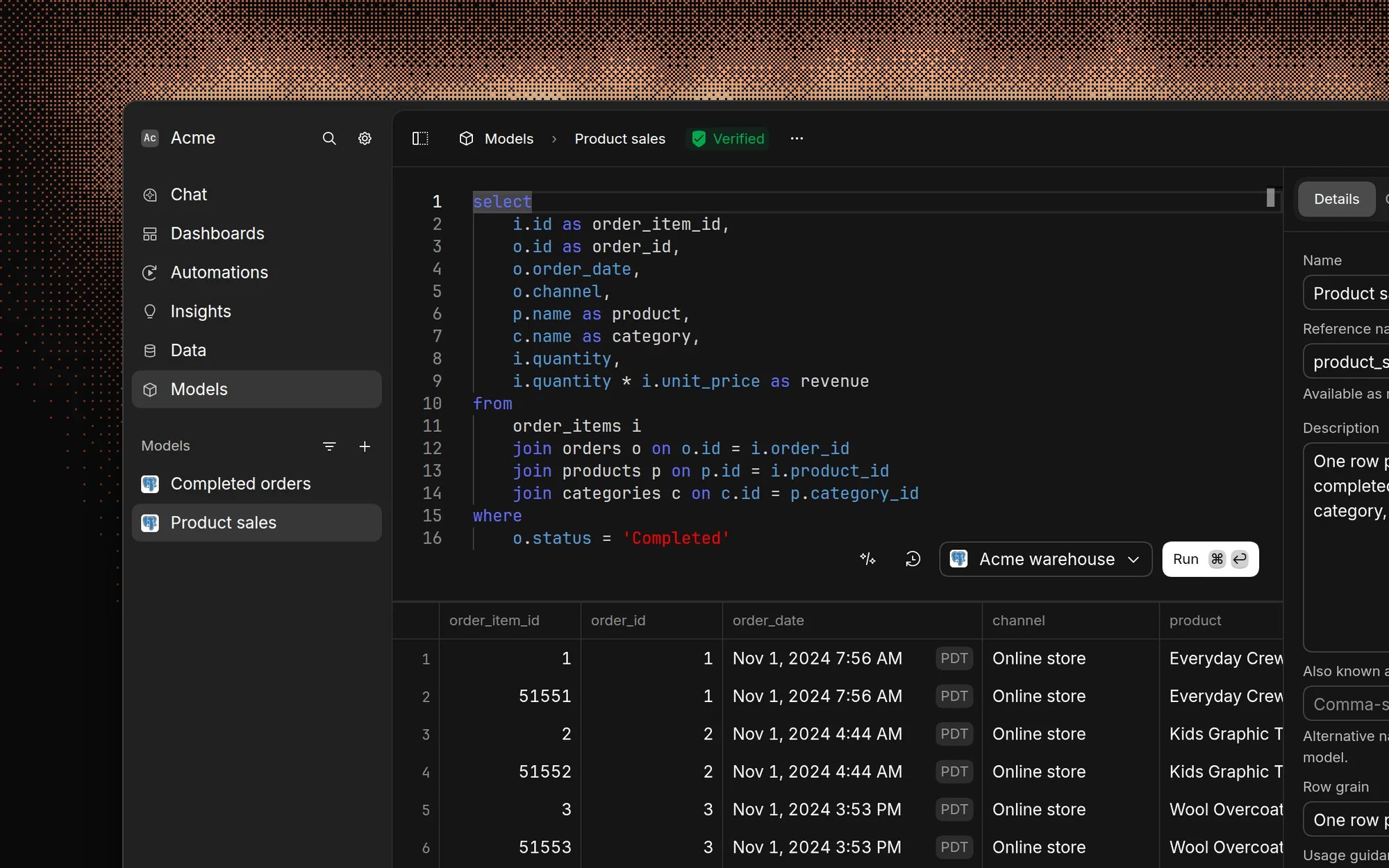
Task: Click the Description text area
Action: click(1346, 547)
